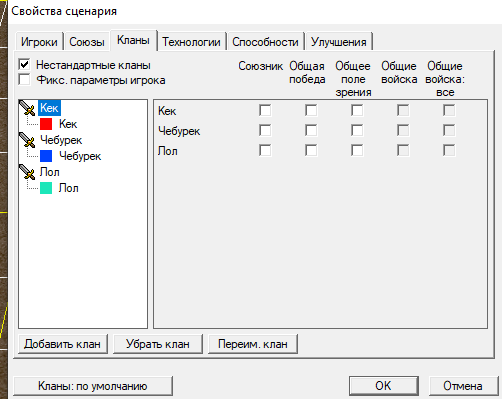This screenshot has height=399, width=502.
Task: Disable the Нестандартные кланы checkbox
Action: pos(24,64)
